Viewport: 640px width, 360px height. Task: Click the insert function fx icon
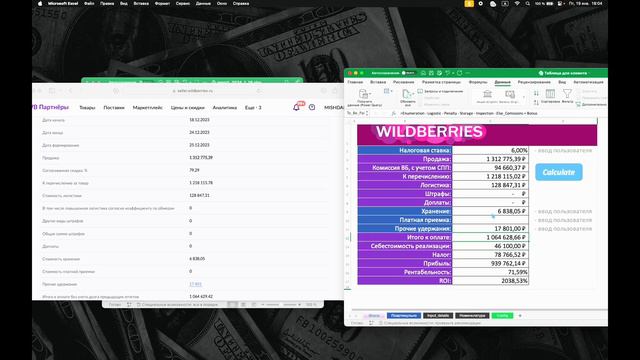tap(393, 113)
